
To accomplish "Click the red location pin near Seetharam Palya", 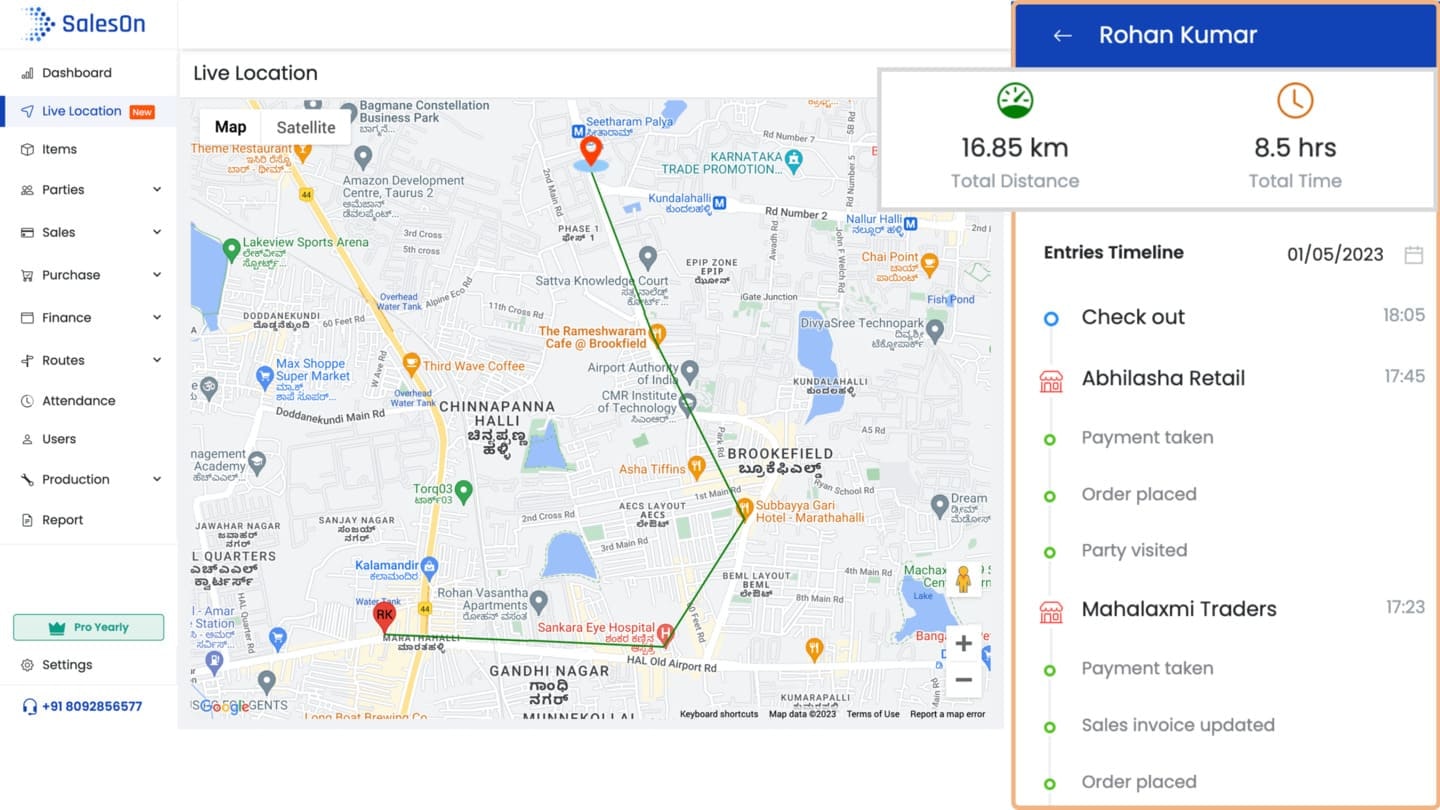I will pyautogui.click(x=591, y=151).
